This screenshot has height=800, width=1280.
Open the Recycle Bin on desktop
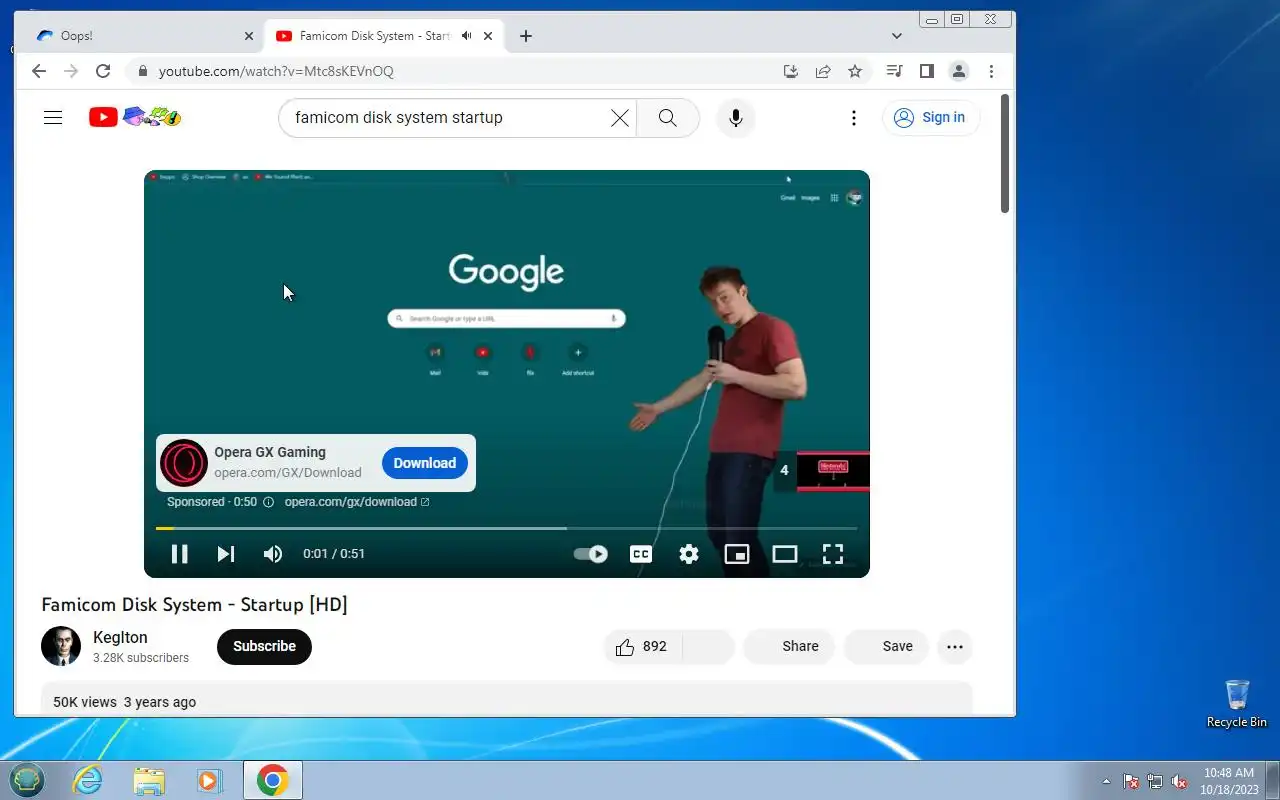1237,704
